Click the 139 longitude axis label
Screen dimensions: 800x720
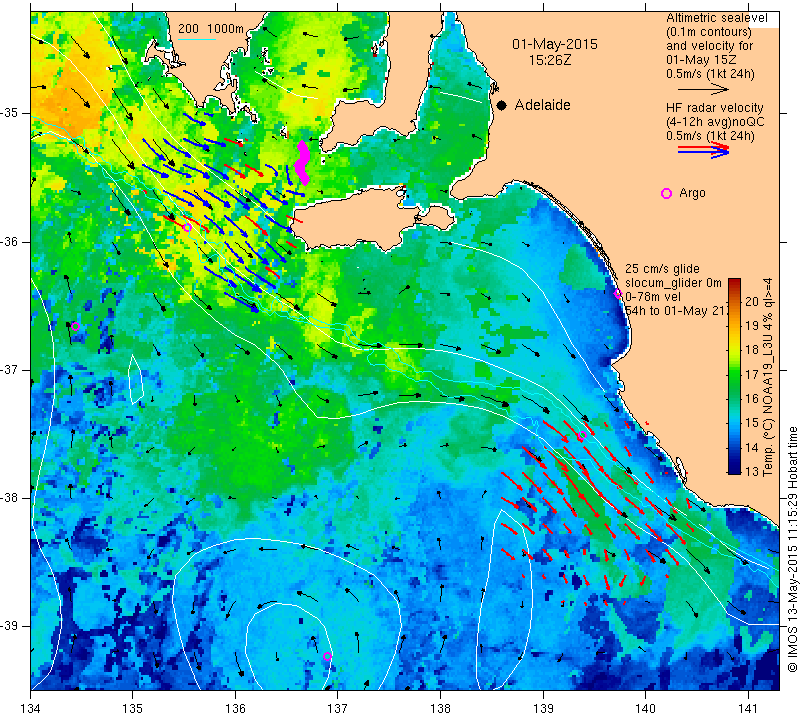[x=543, y=709]
